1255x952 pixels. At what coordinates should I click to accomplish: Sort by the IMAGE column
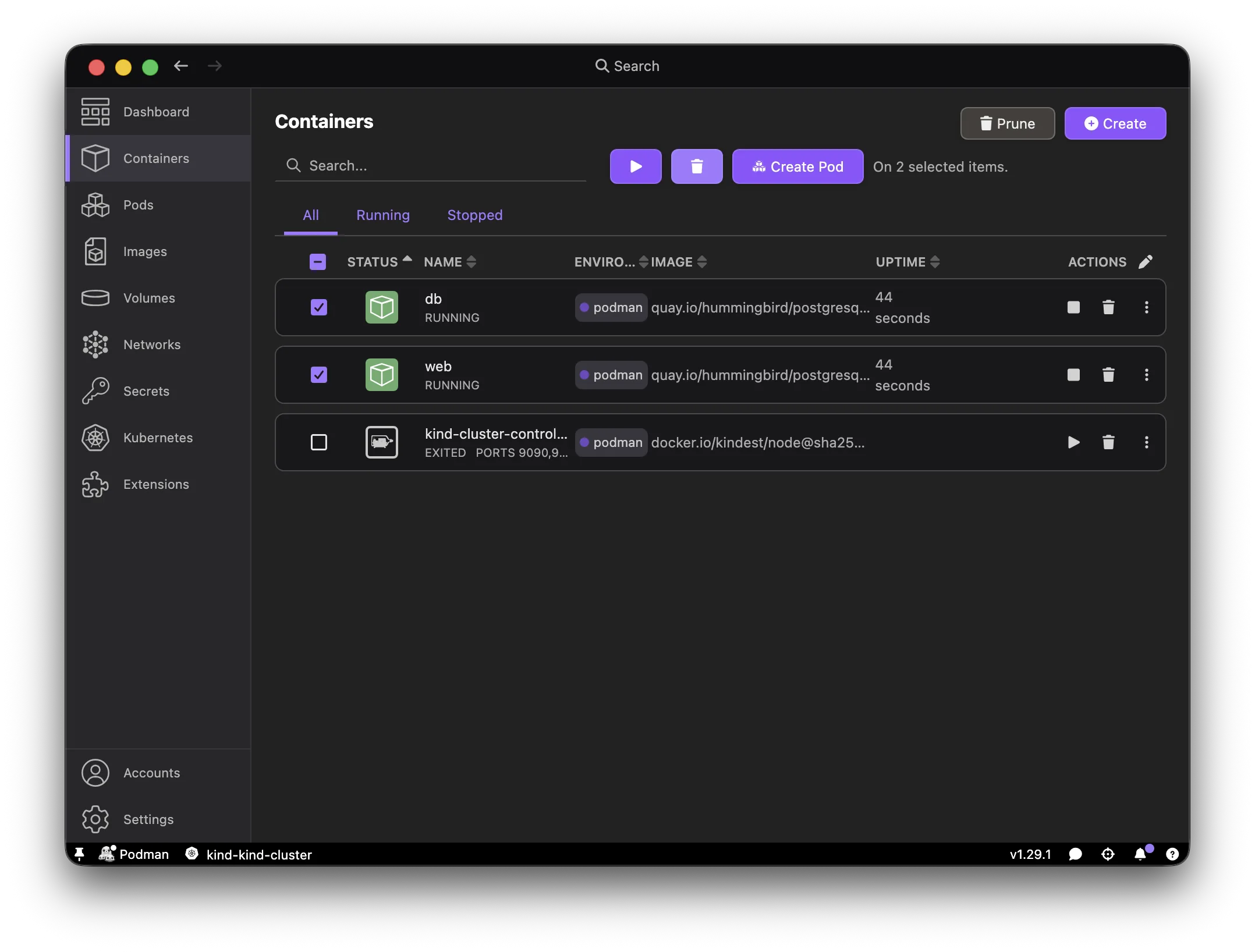tap(679, 262)
